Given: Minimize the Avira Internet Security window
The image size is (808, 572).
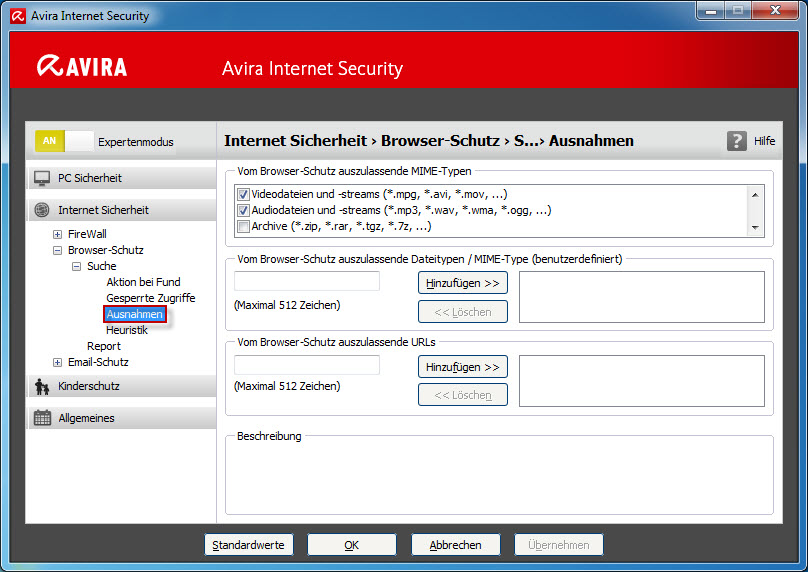Looking at the screenshot, I should (x=711, y=11).
